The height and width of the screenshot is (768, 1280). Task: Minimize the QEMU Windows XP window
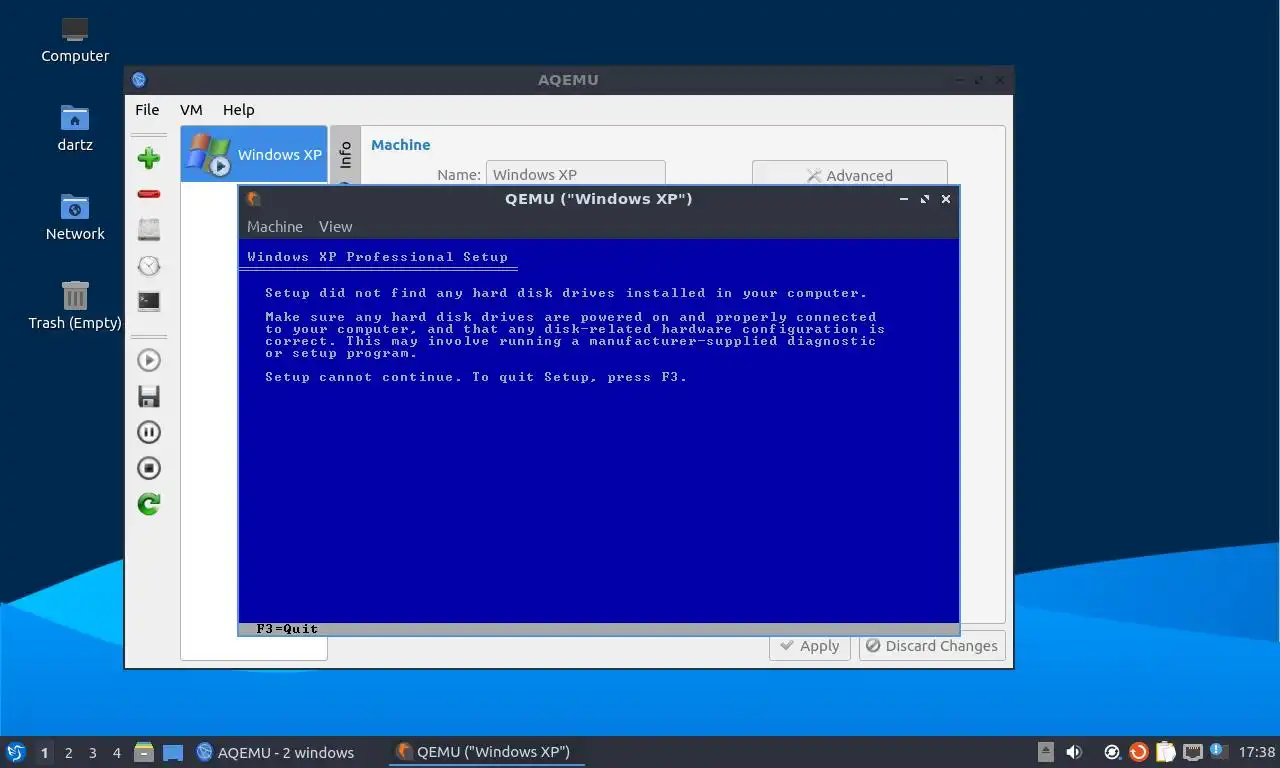click(904, 199)
